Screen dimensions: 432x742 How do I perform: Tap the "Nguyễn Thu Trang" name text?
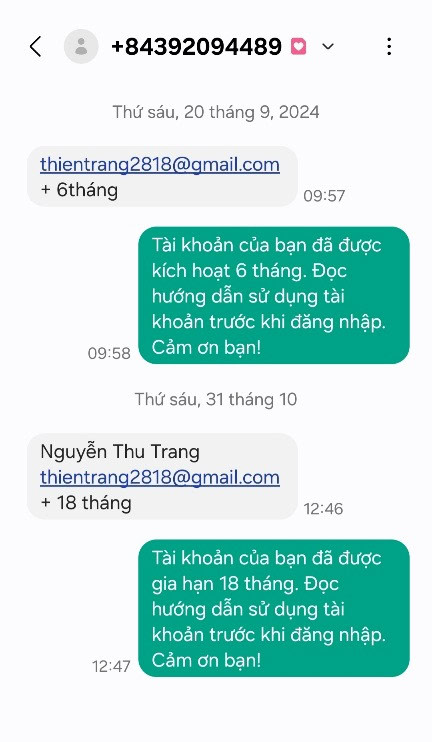(120, 452)
